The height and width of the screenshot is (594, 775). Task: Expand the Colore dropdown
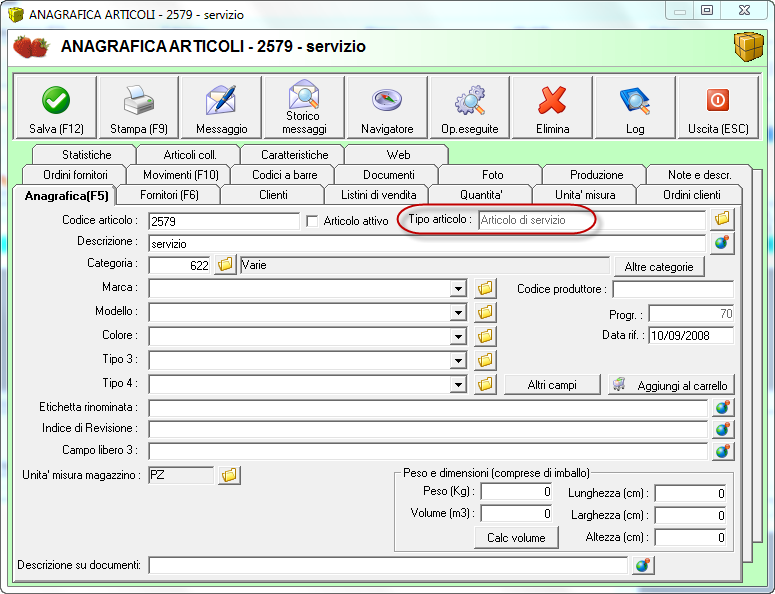tap(459, 337)
